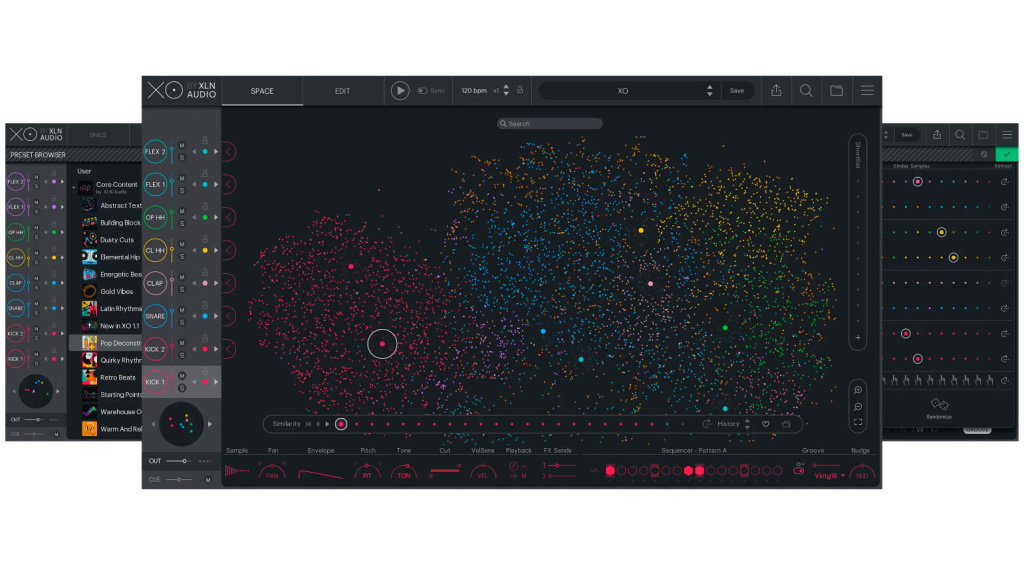Jump to first similar sample icon

(308, 424)
